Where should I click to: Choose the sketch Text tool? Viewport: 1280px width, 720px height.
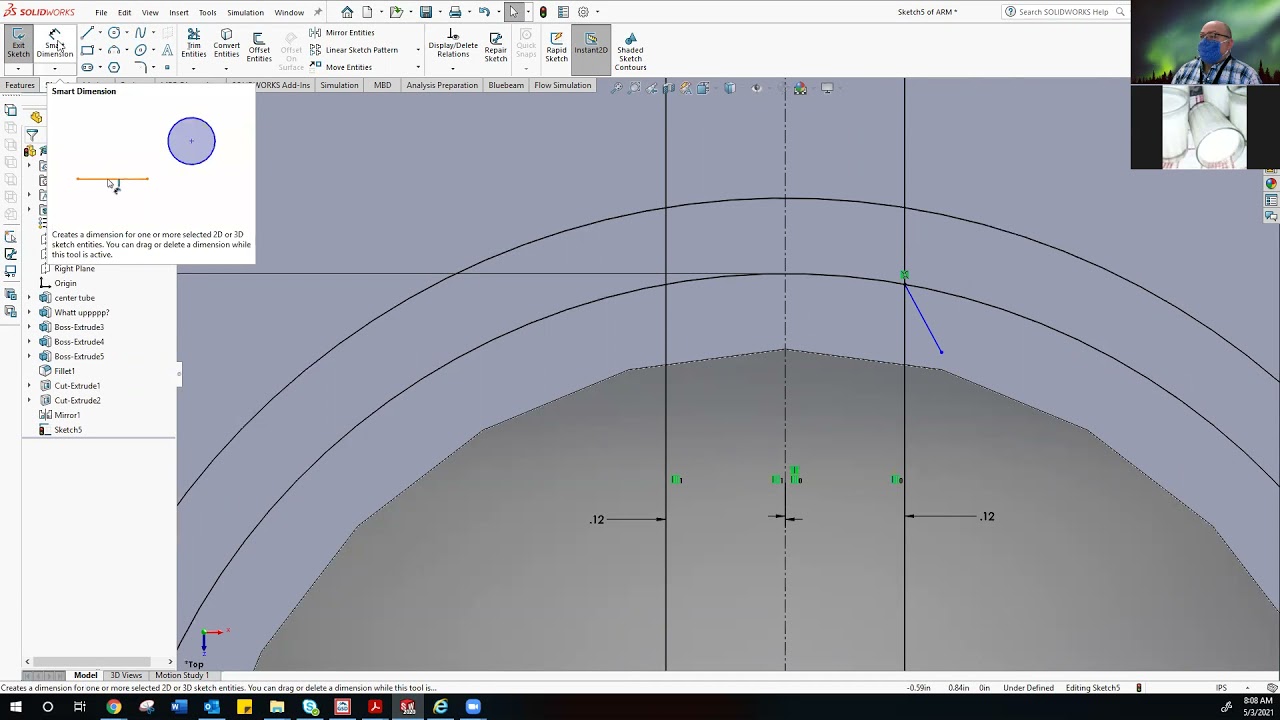pos(167,50)
